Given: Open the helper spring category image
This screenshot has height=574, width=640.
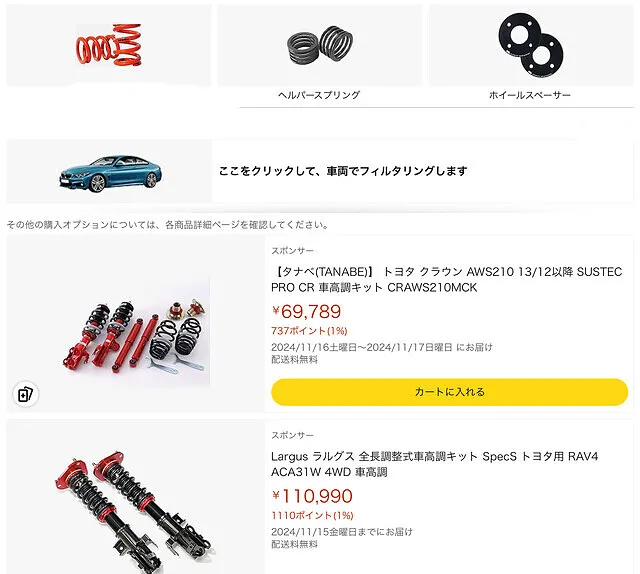Looking at the screenshot, I should (x=320, y=44).
